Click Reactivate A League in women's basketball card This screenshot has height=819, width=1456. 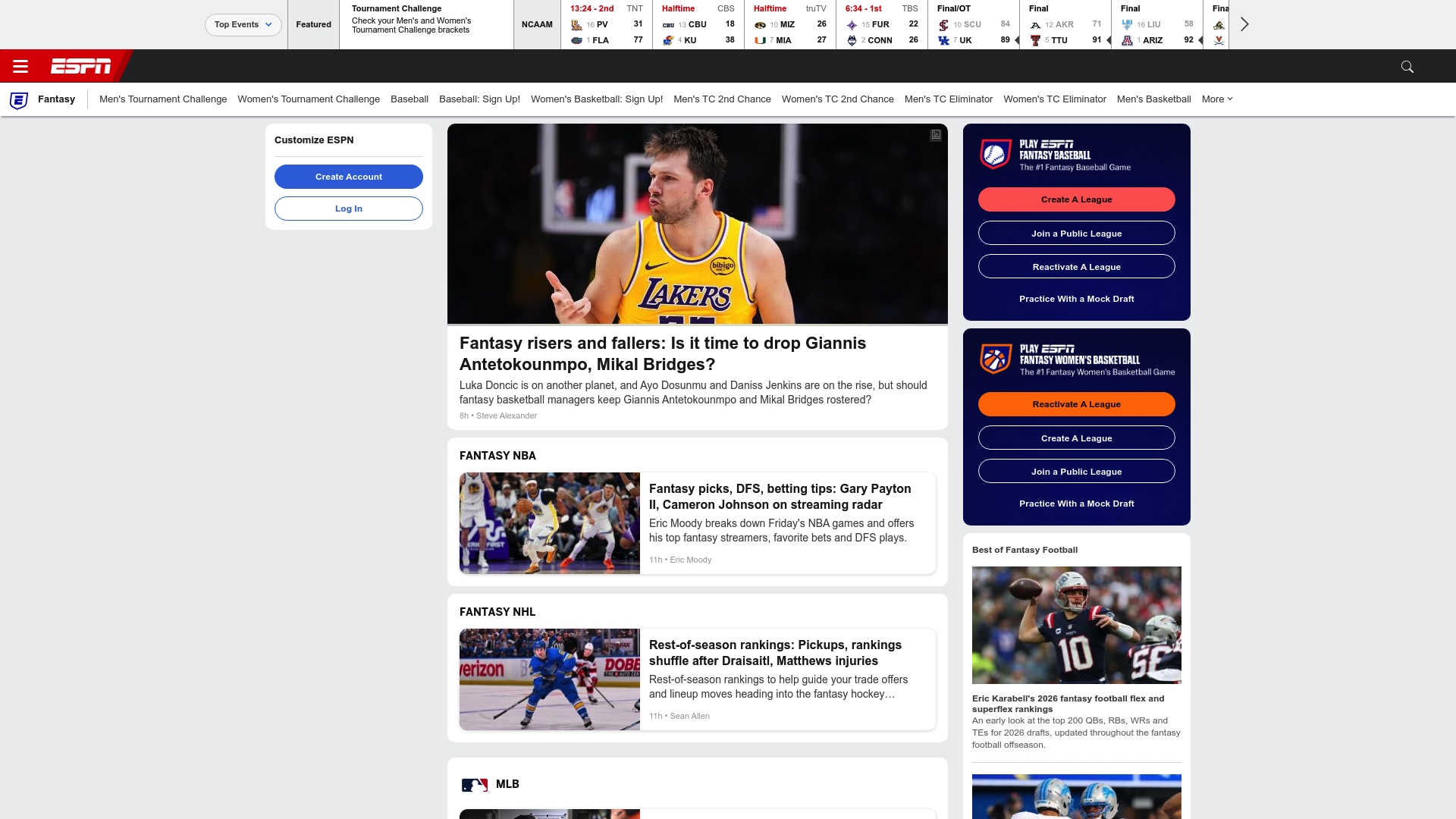(x=1076, y=404)
